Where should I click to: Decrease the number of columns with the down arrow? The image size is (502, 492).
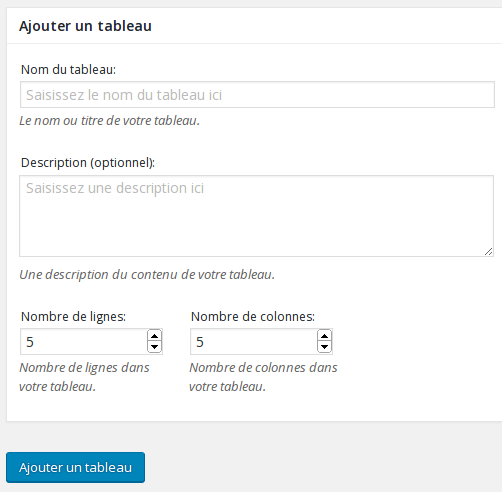[x=324, y=347]
